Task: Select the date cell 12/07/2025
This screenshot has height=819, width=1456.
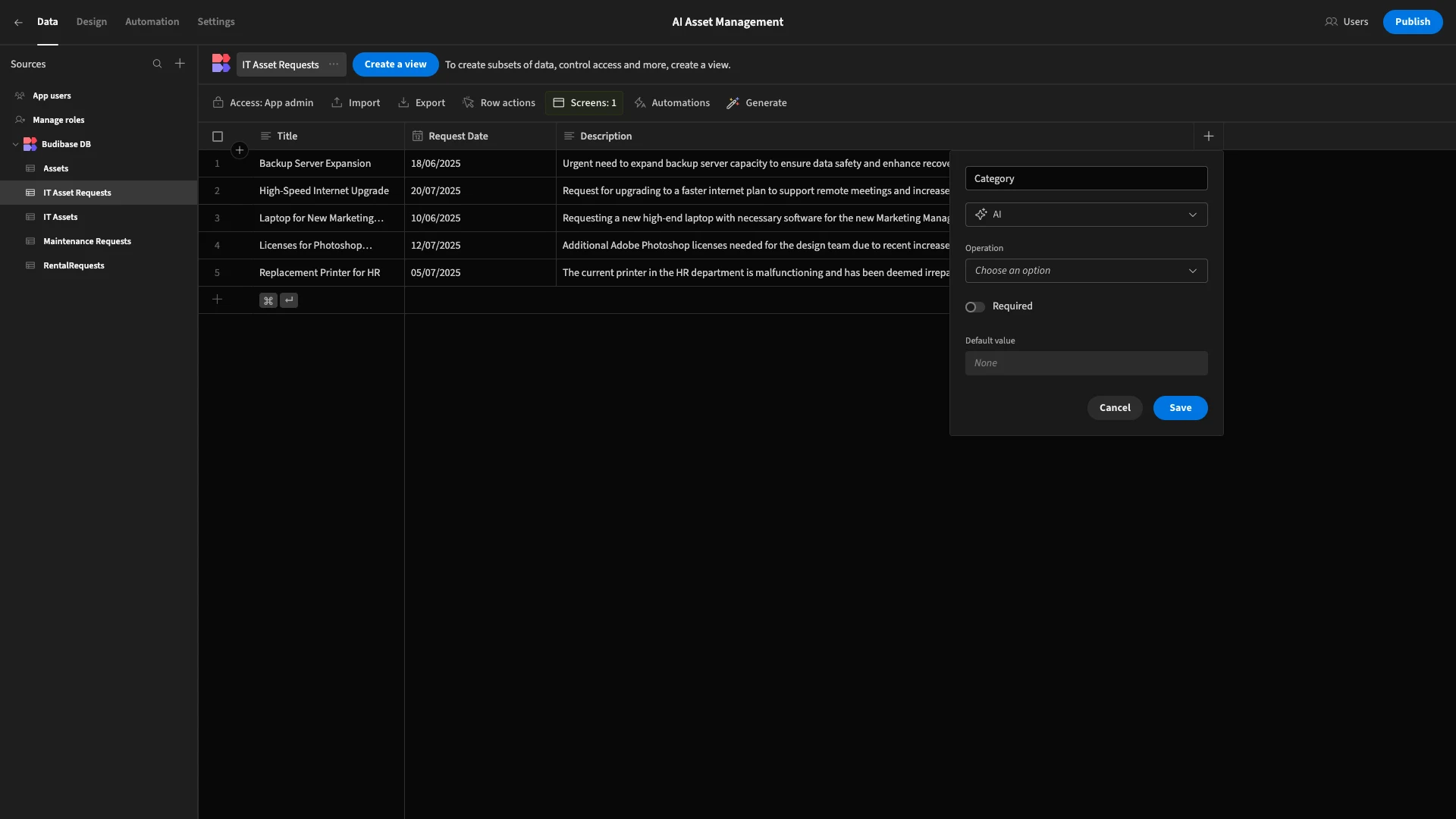Action: pos(480,246)
